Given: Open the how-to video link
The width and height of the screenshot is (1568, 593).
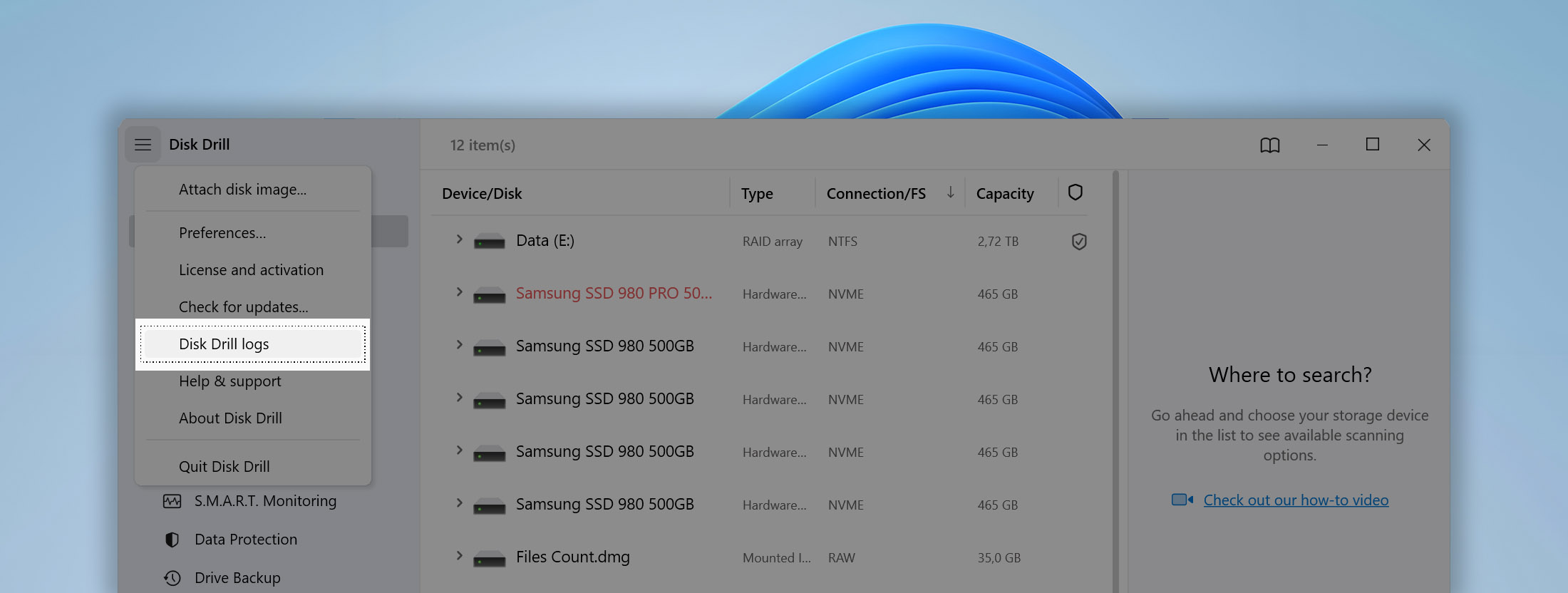Looking at the screenshot, I should click(x=1296, y=500).
